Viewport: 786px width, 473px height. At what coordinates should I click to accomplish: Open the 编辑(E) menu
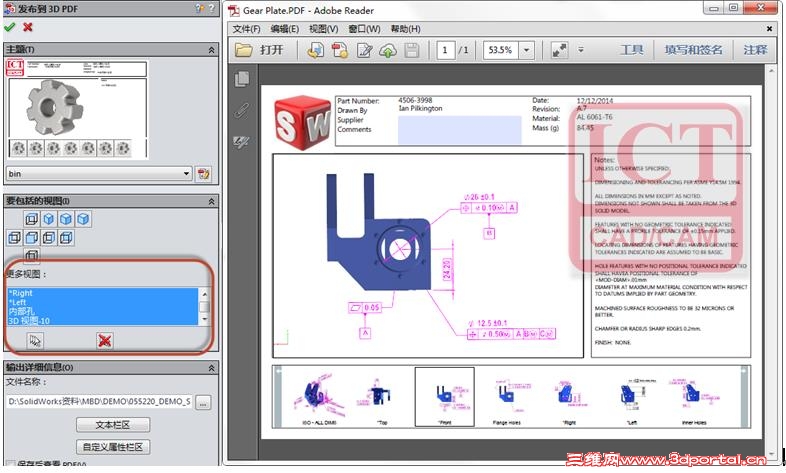[285, 29]
